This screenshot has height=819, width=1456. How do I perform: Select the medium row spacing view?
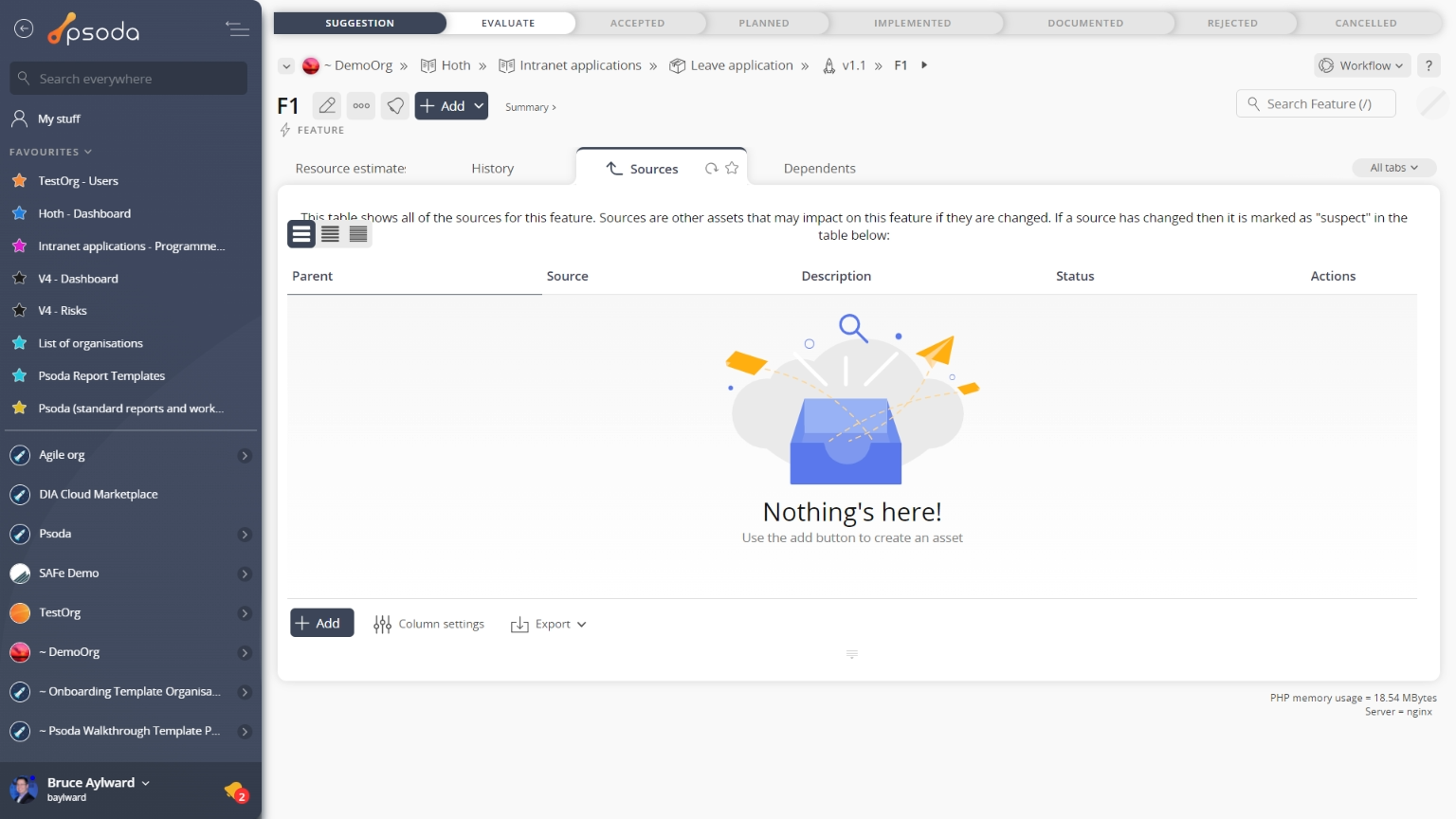click(330, 233)
